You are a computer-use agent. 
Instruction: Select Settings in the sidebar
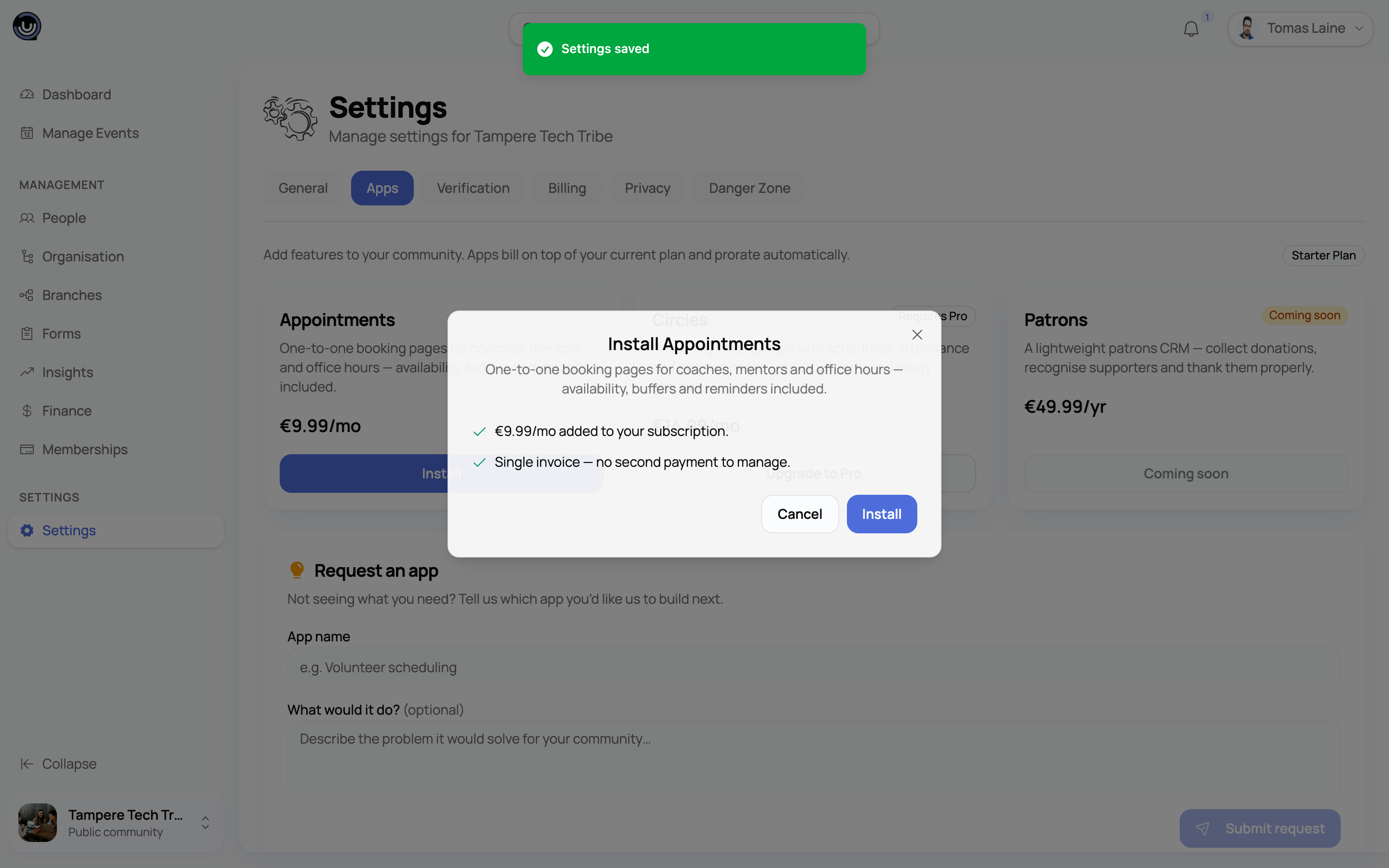tap(115, 530)
